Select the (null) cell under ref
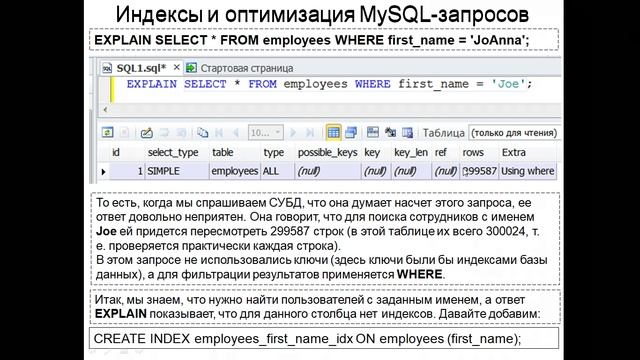640x360 pixels. tap(445, 171)
